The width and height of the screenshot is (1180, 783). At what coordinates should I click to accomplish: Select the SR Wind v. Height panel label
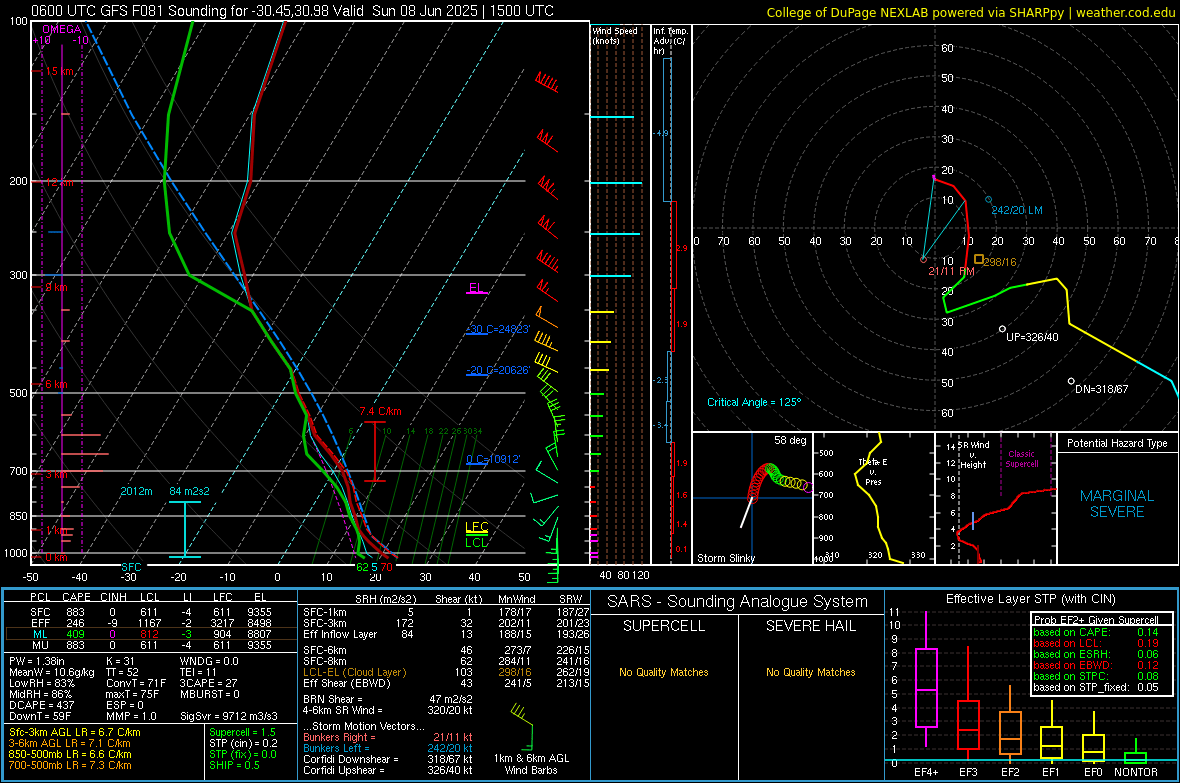[x=973, y=455]
